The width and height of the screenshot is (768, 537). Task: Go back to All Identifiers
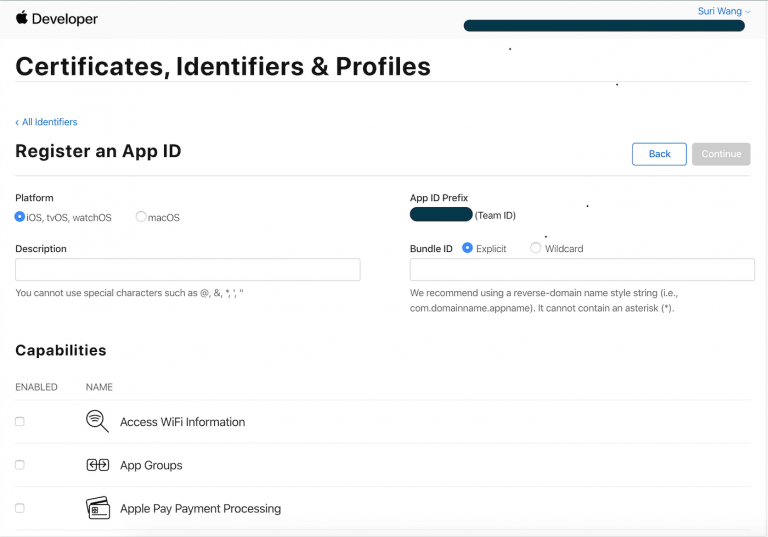point(46,122)
